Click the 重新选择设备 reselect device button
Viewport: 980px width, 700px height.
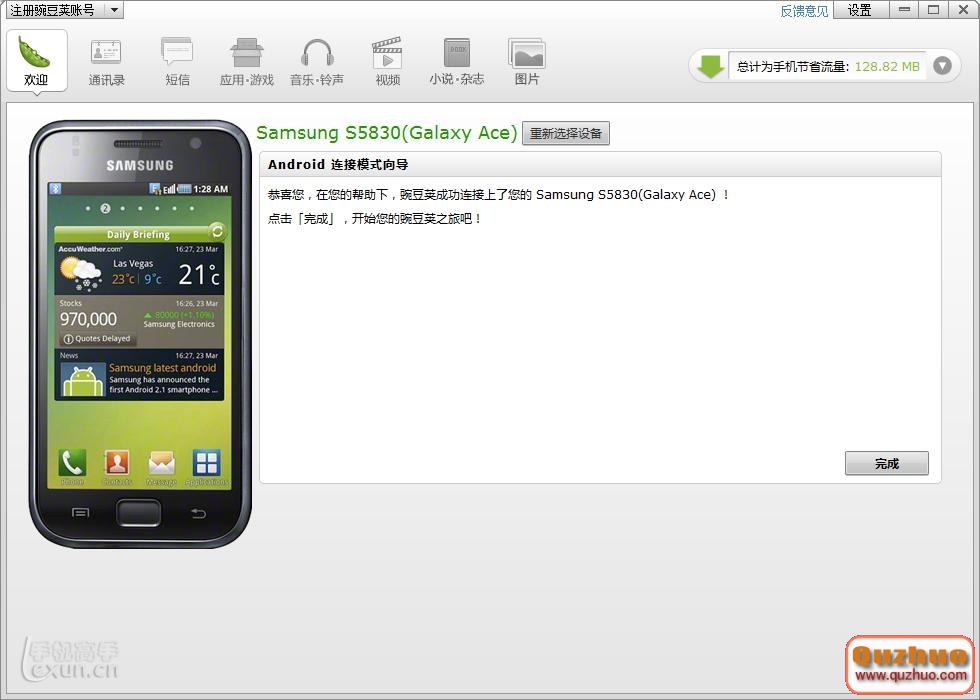tap(566, 133)
